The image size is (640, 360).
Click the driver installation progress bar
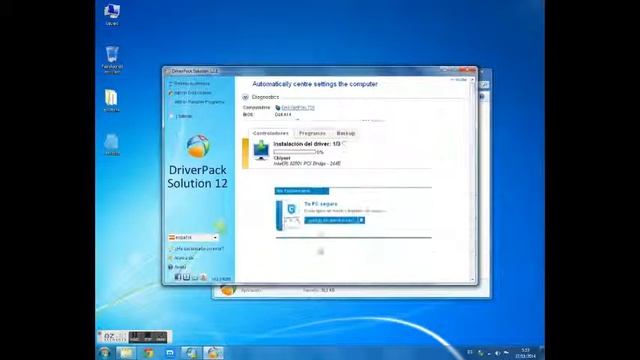click(x=294, y=152)
